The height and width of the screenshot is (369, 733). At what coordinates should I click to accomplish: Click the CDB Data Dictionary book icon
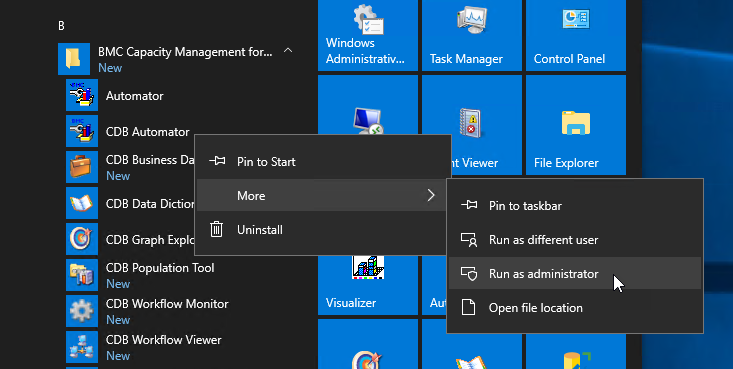point(82,203)
